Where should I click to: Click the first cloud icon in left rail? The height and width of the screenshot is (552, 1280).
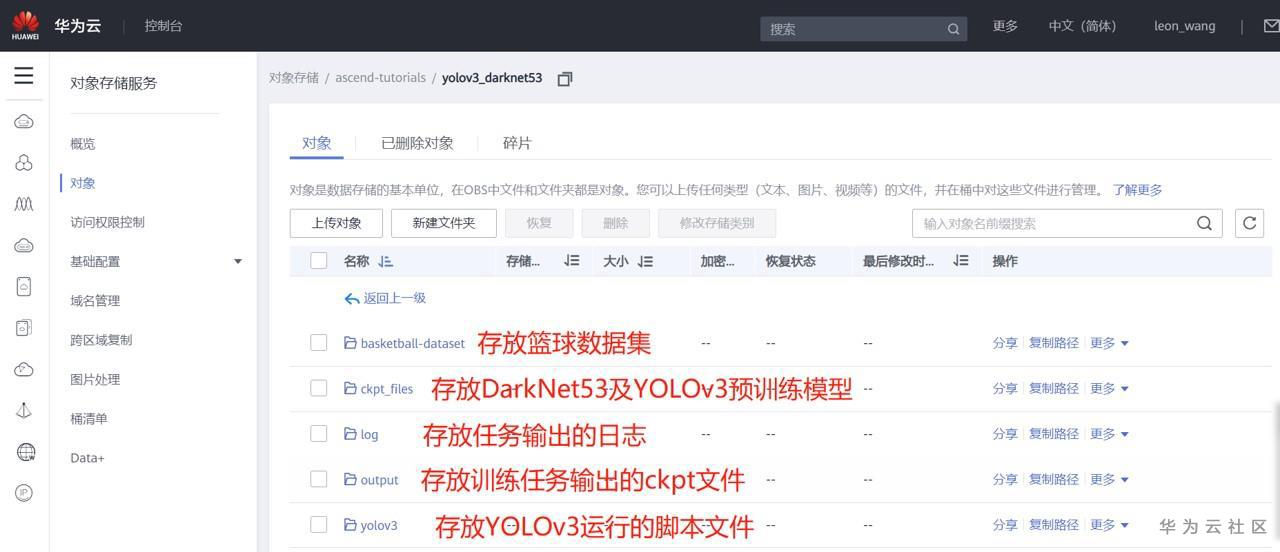click(x=24, y=122)
